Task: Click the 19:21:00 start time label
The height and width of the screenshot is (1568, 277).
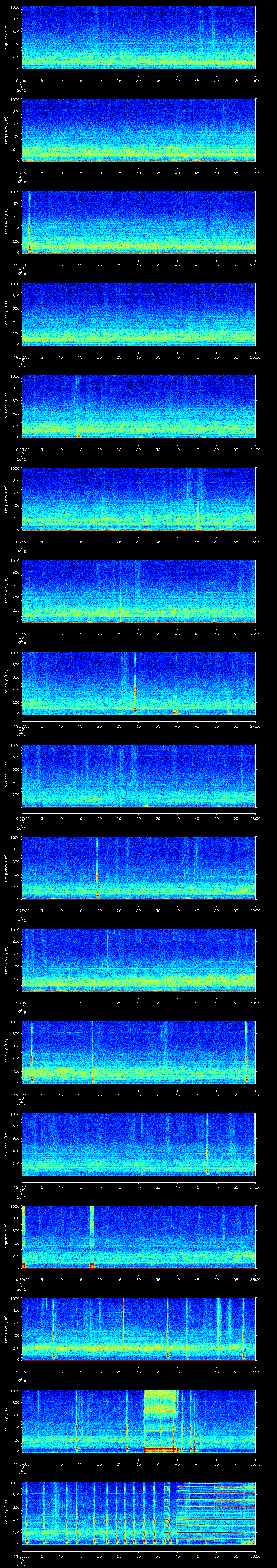Action: point(21,265)
